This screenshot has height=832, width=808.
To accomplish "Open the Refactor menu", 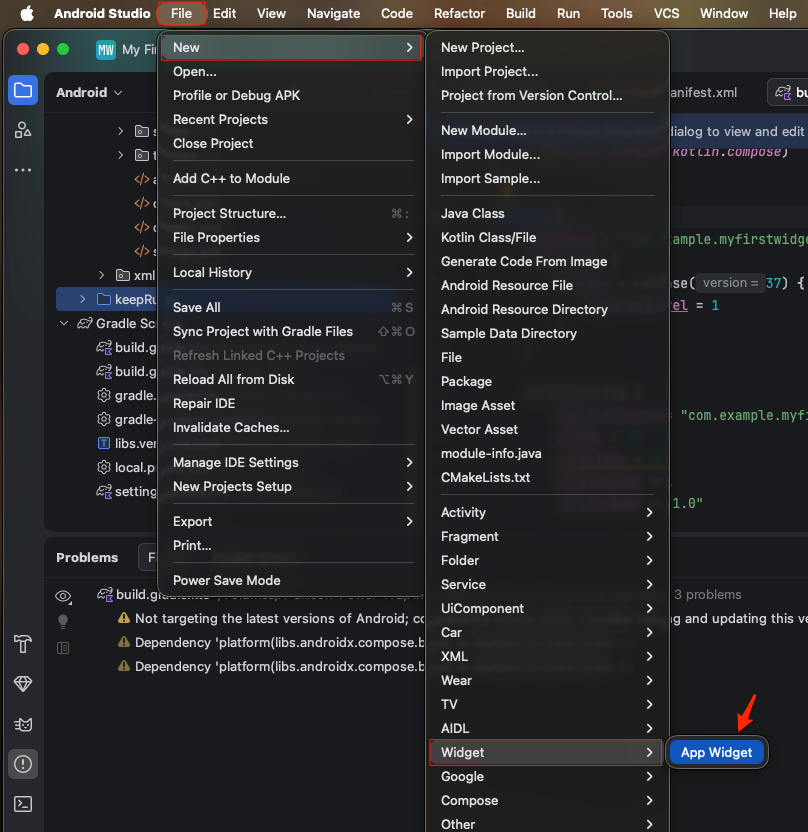I will 459,13.
